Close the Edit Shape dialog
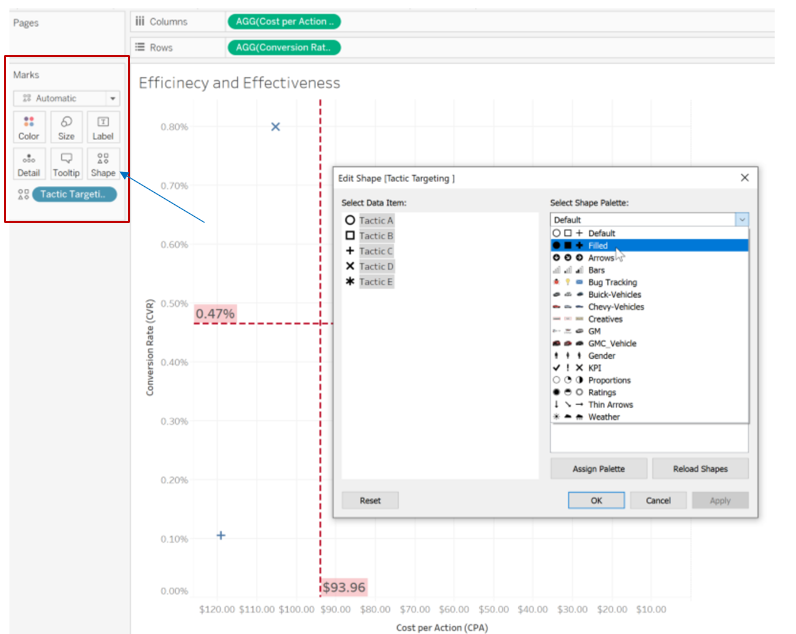Screen dimensions: 796x634 pos(745,178)
